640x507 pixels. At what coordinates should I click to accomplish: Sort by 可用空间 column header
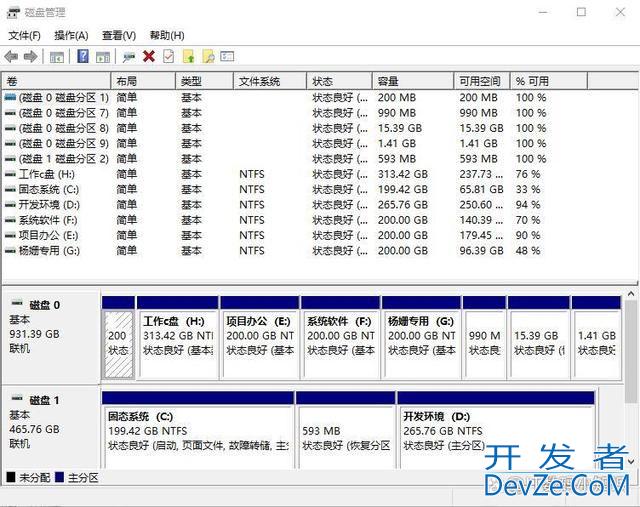482,81
